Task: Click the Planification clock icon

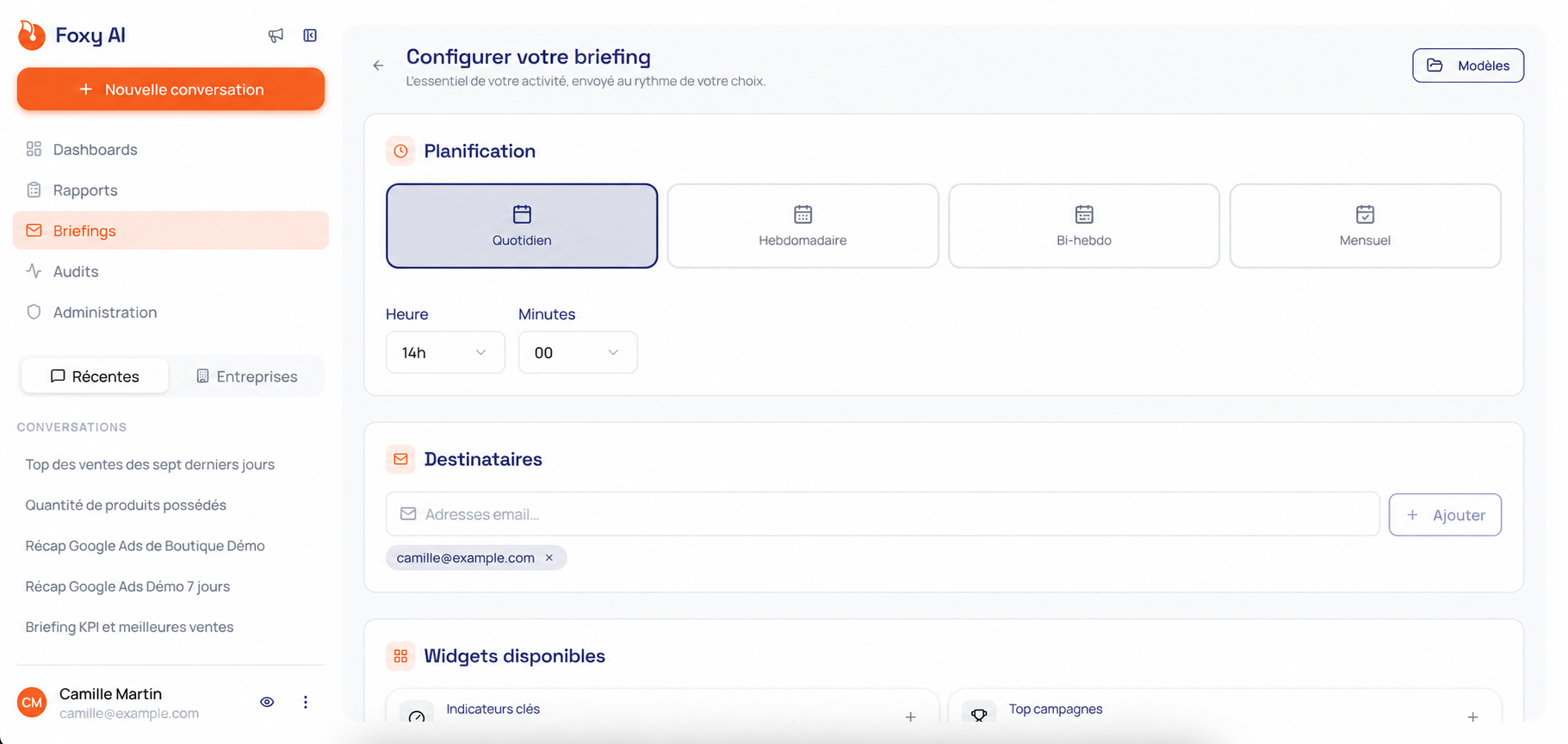Action: tap(400, 151)
